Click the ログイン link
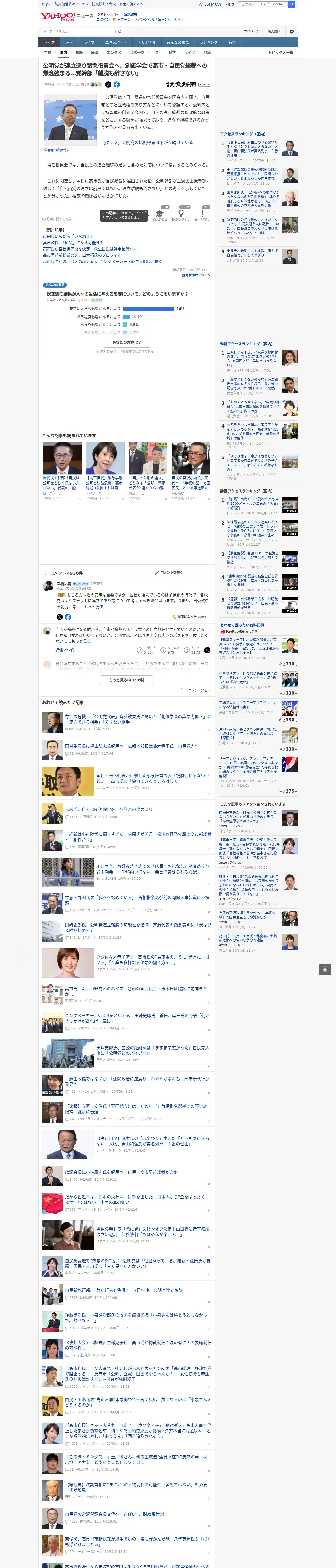Image resolution: width=336 pixels, height=1568 pixels. pos(103,20)
